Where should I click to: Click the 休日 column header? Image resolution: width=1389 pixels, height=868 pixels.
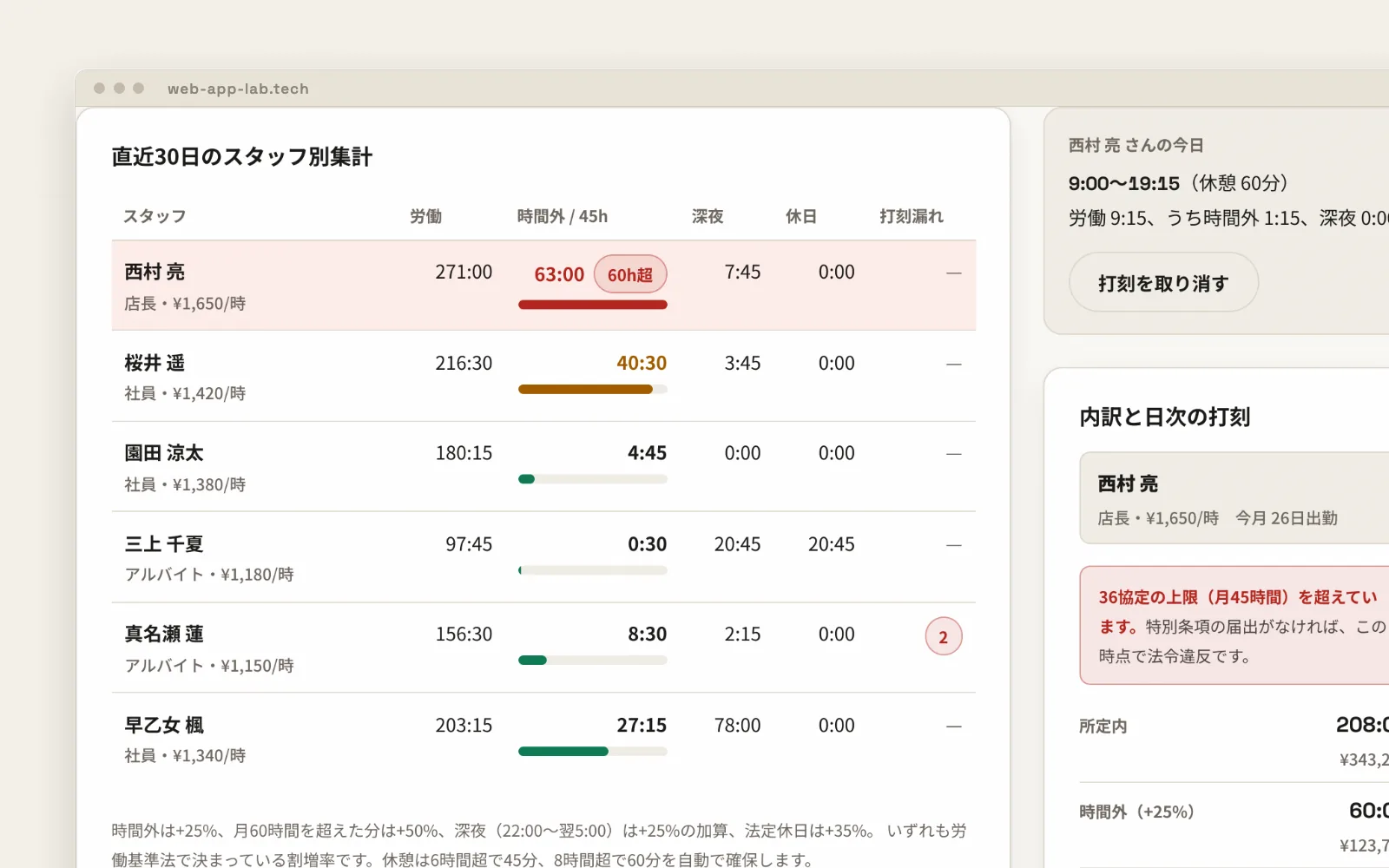[801, 216]
